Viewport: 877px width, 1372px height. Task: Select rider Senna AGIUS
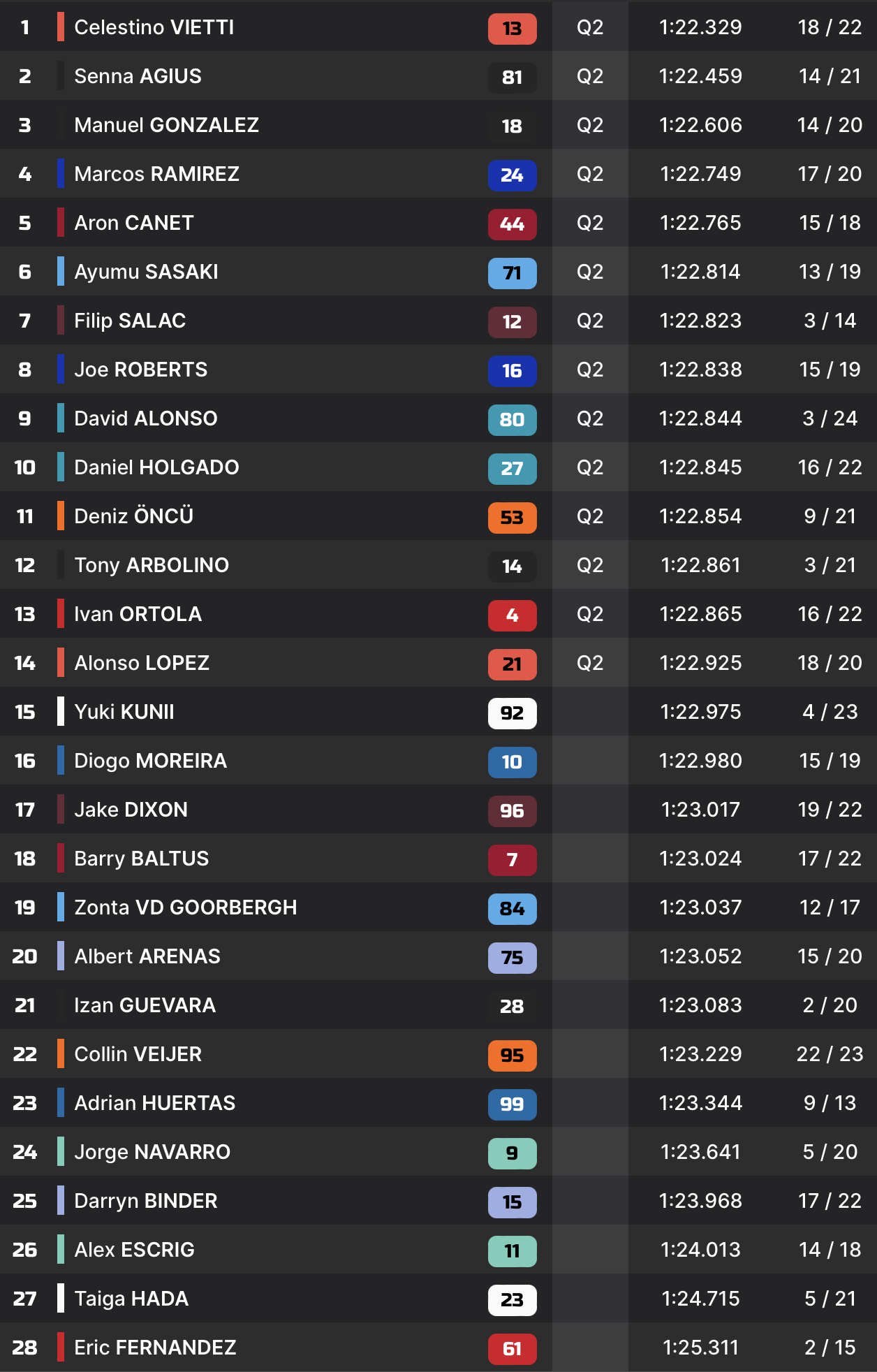pos(138,76)
